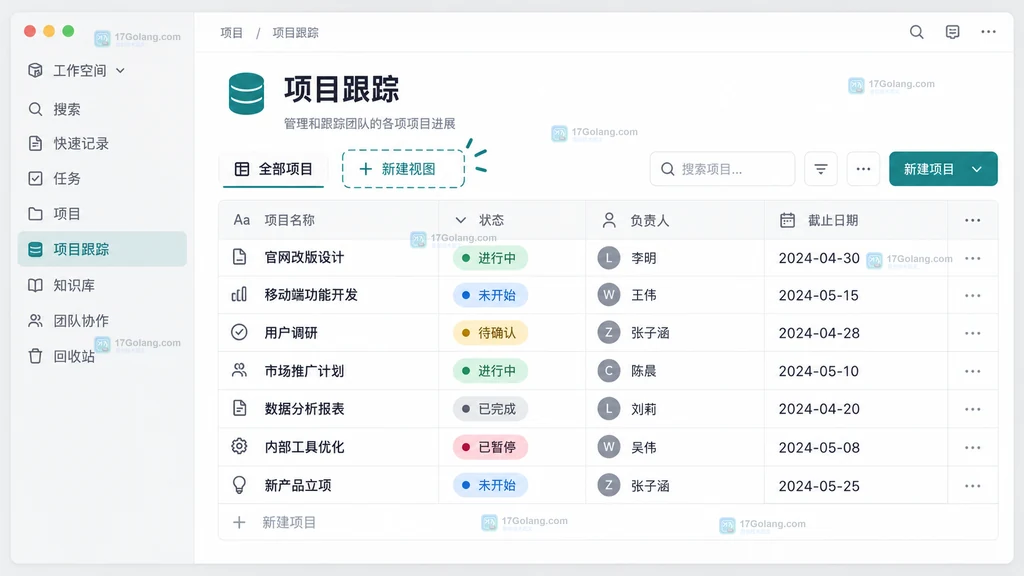Viewport: 1024px width, 576px height.
Task: Open table column options three-dot icon
Action: (972, 220)
